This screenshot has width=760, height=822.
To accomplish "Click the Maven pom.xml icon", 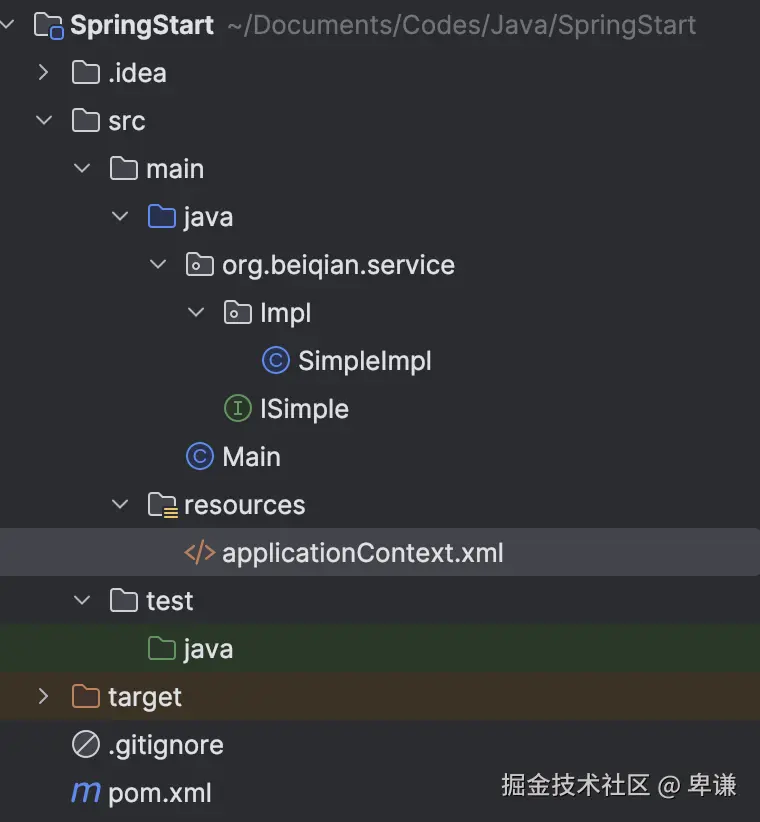I will point(86,793).
